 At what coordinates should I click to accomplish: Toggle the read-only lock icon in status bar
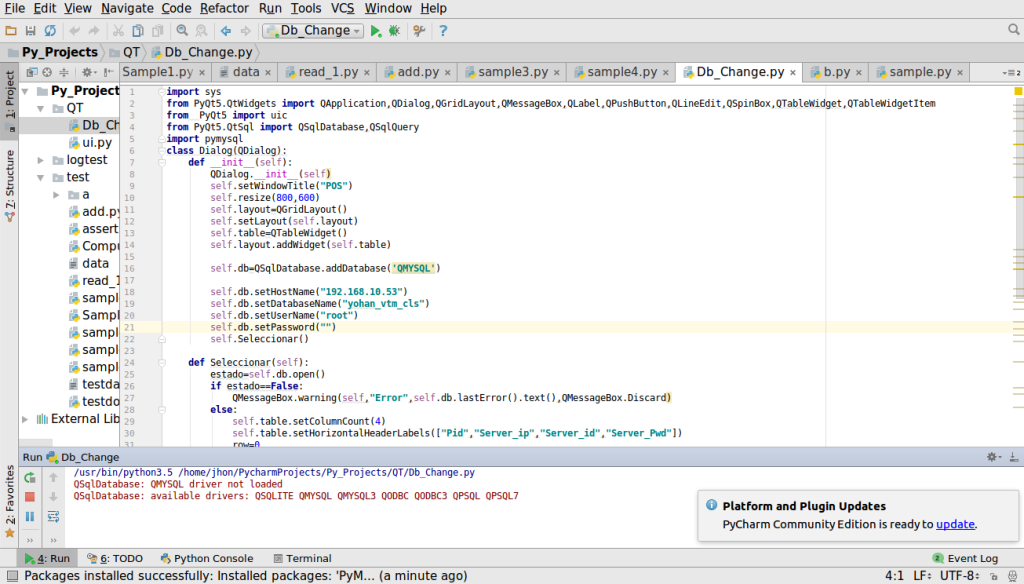(993, 576)
